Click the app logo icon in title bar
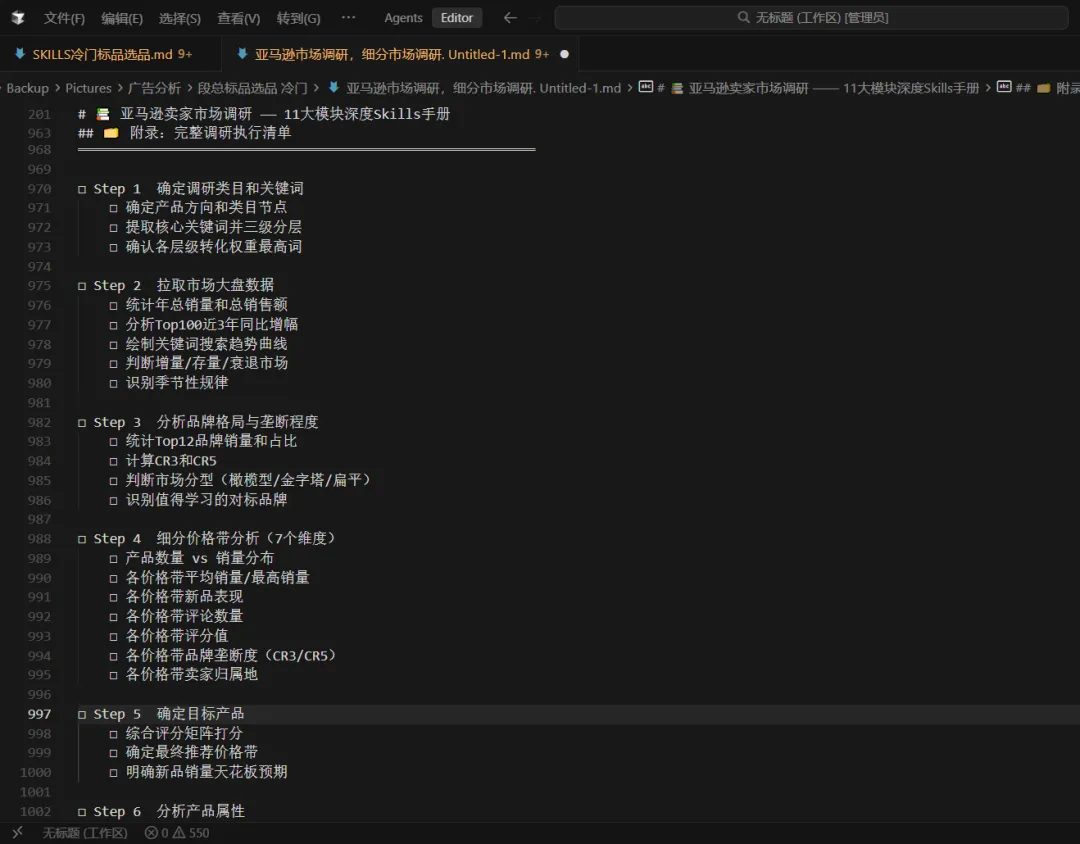This screenshot has width=1080, height=844. pyautogui.click(x=18, y=18)
